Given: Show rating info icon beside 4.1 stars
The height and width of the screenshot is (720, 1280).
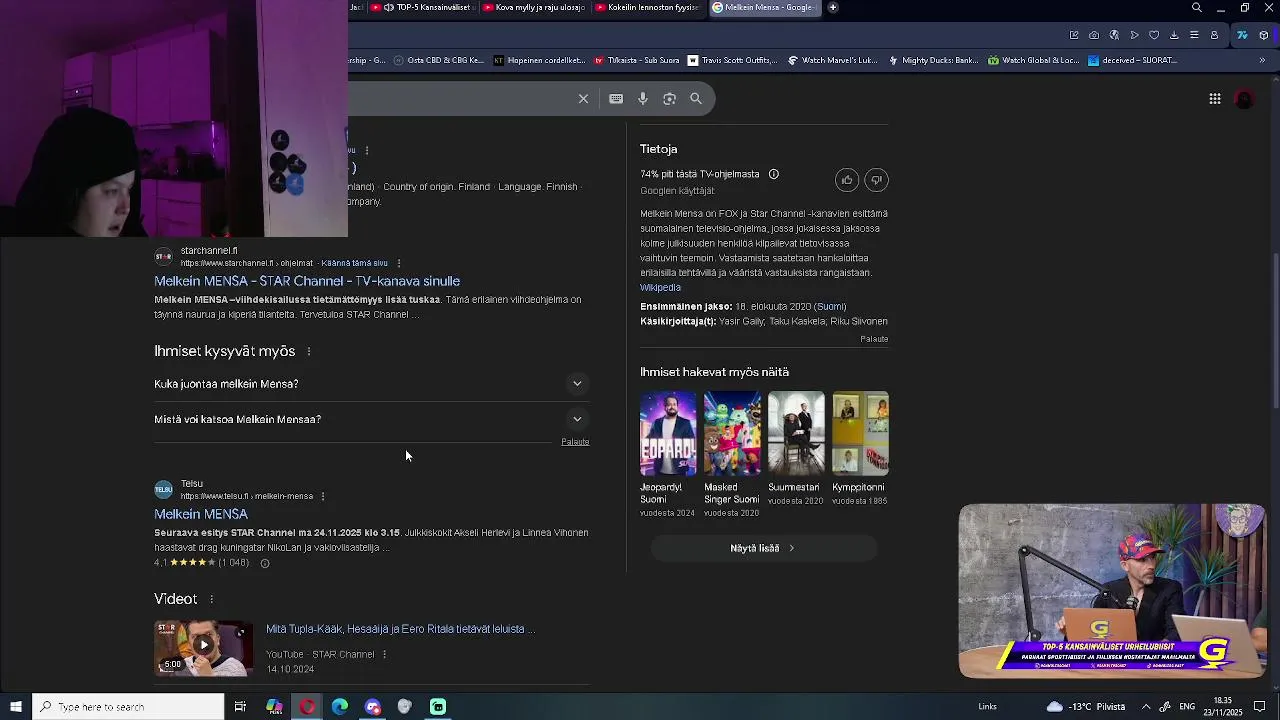Looking at the screenshot, I should [265, 564].
